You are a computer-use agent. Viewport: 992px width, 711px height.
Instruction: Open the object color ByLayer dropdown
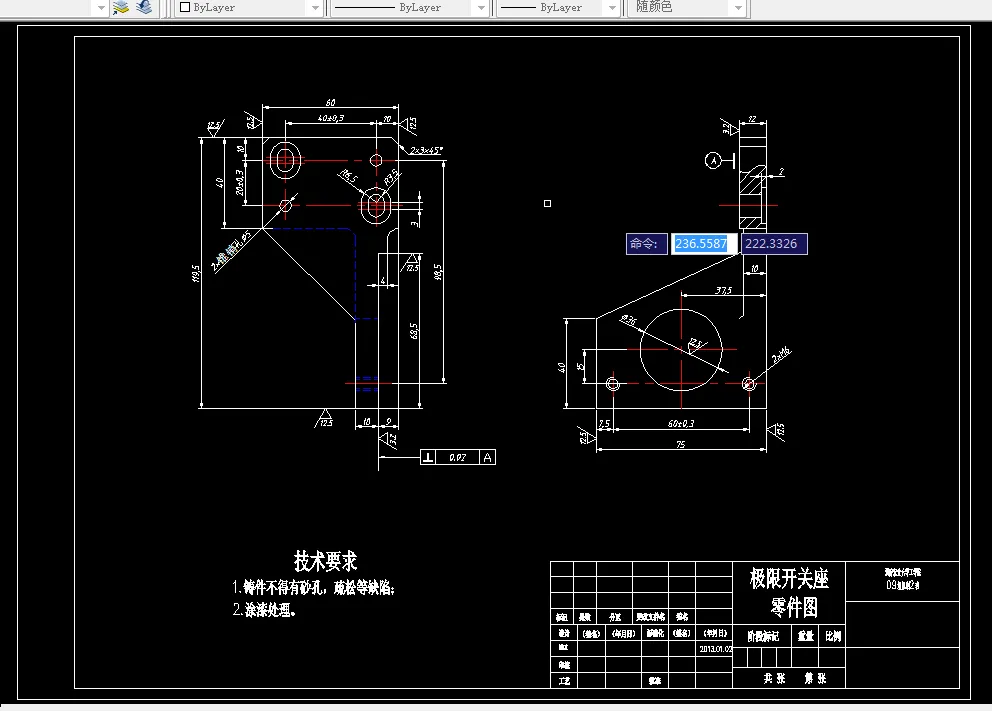pyautogui.click(x=314, y=8)
